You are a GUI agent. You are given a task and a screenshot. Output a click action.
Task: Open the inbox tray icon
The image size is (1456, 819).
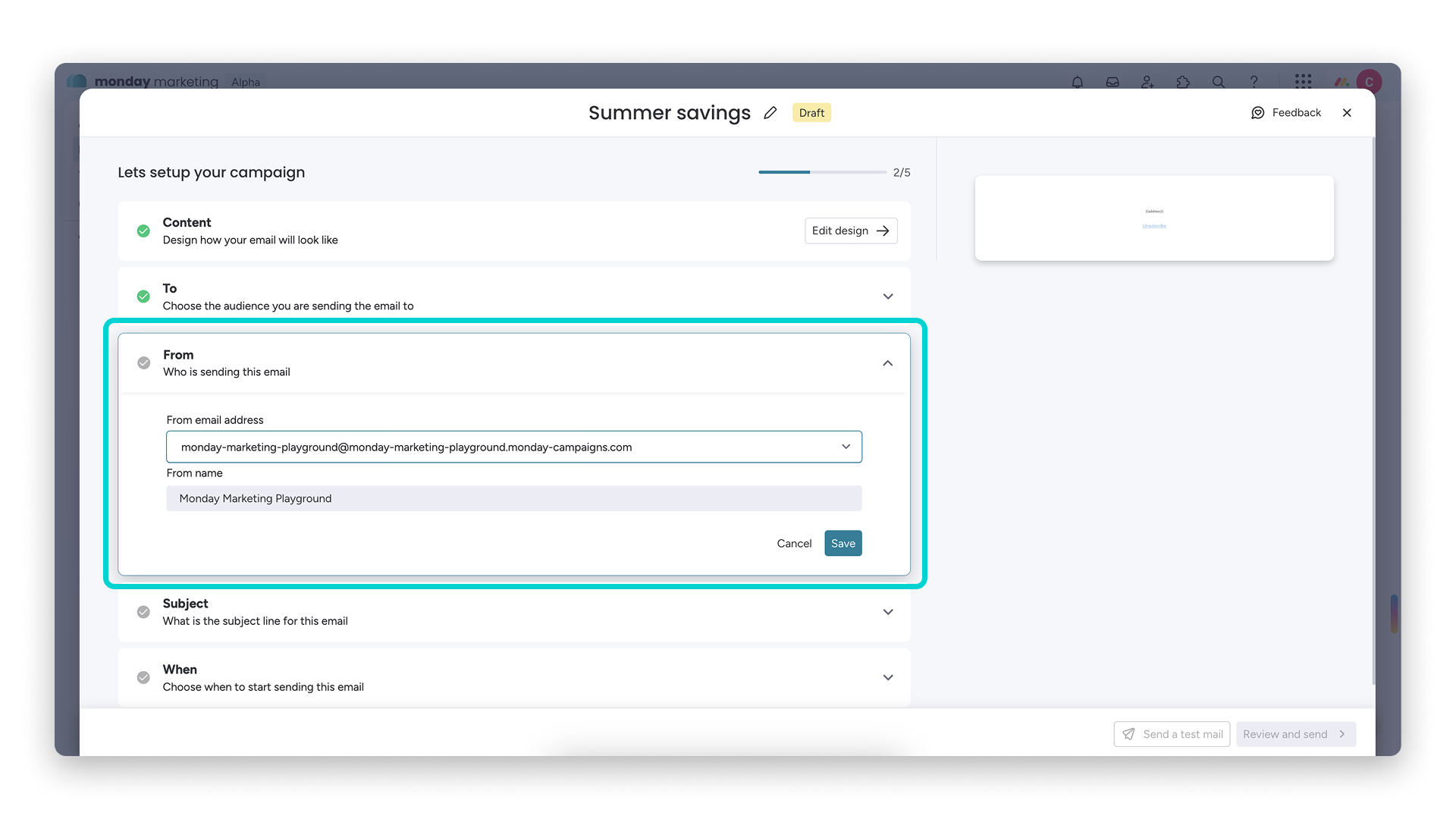point(1112,82)
